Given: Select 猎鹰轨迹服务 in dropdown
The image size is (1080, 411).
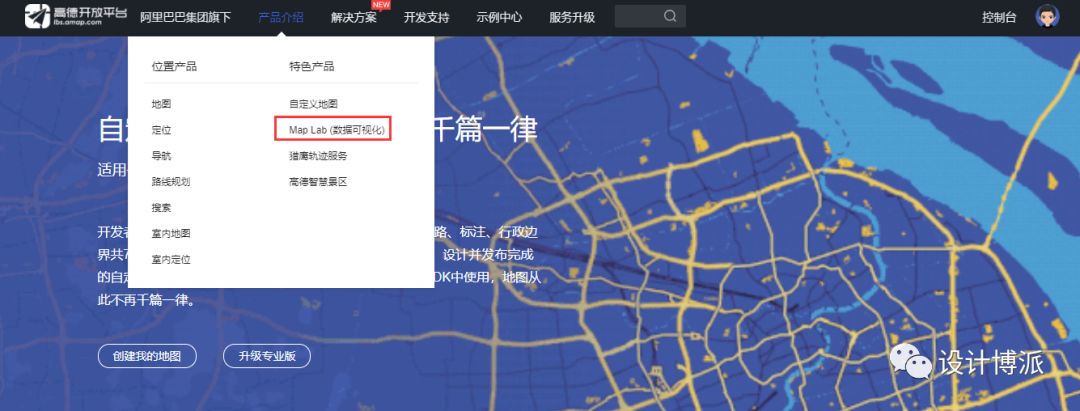Looking at the screenshot, I should pyautogui.click(x=318, y=156).
